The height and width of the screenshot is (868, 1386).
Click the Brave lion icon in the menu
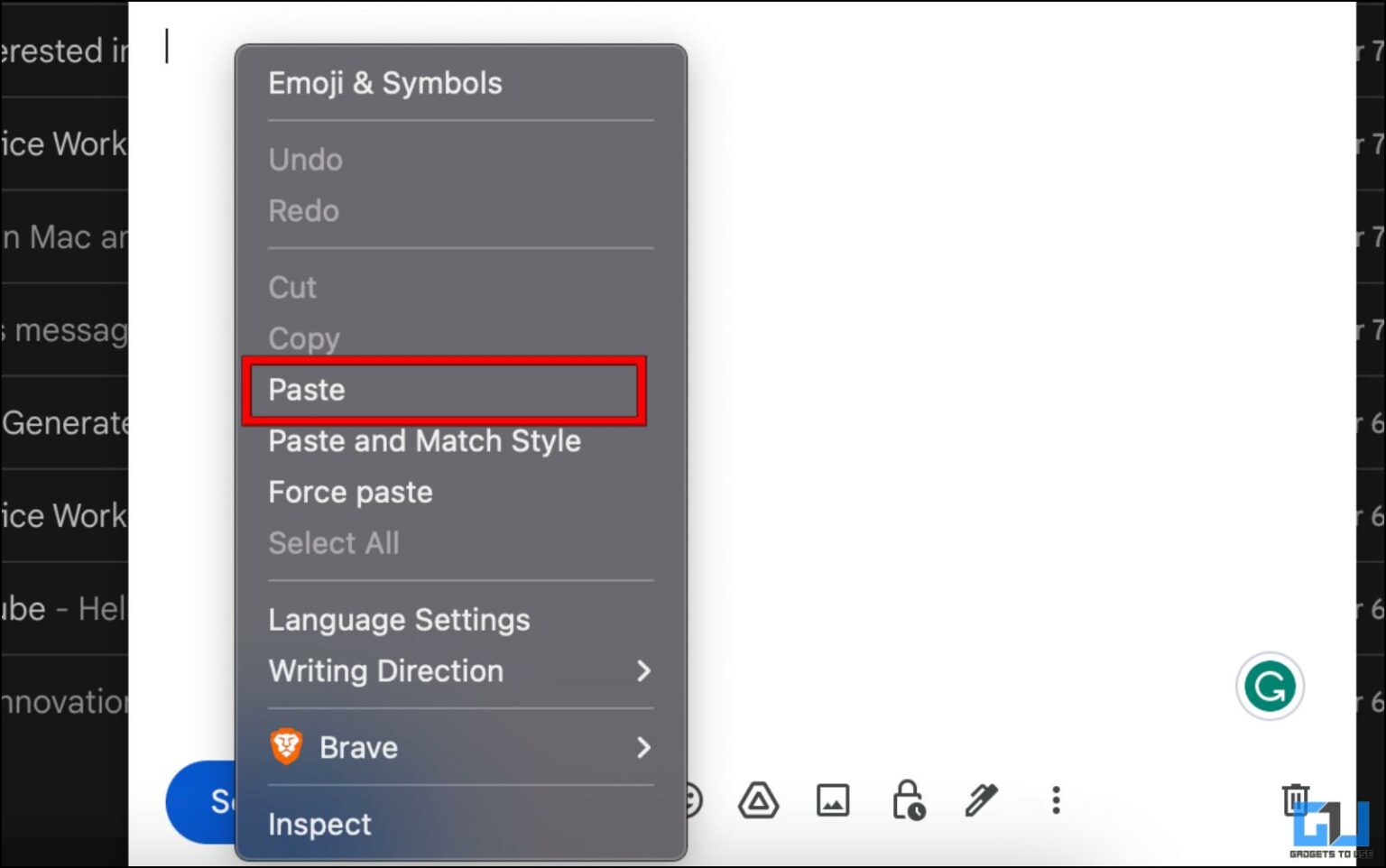click(x=286, y=747)
